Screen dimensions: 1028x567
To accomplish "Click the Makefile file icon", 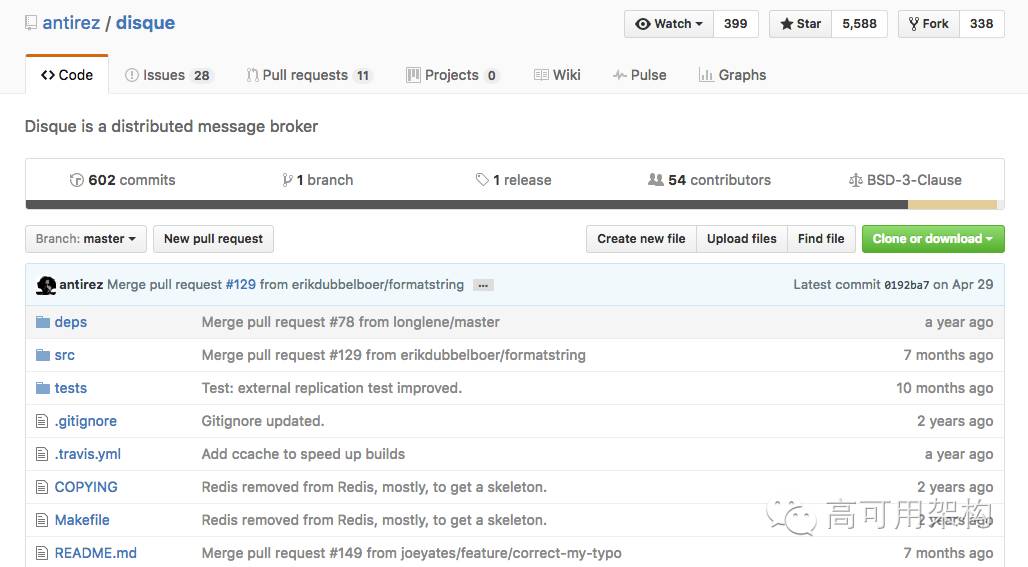I will [x=42, y=520].
